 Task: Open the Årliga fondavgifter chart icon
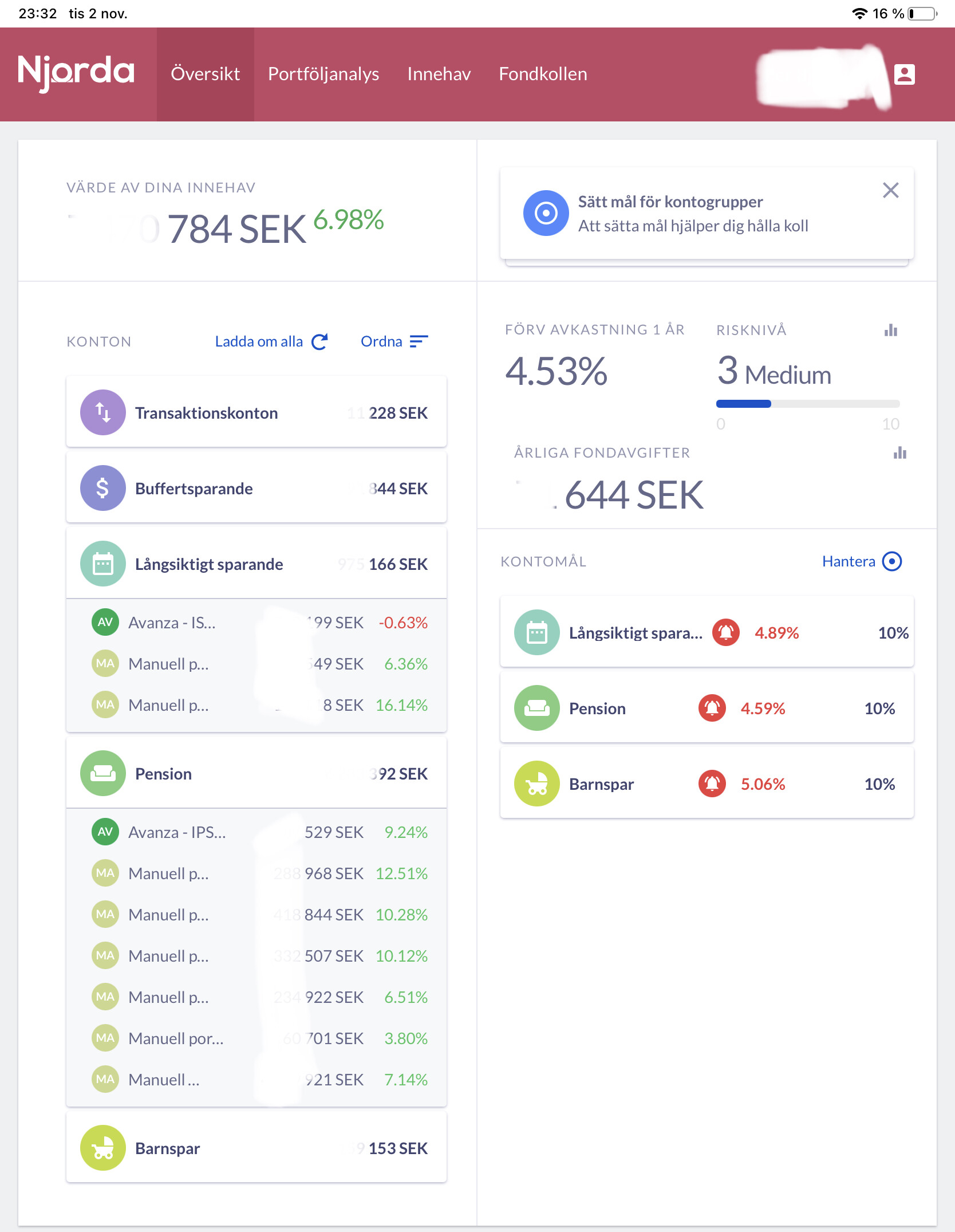click(x=899, y=453)
